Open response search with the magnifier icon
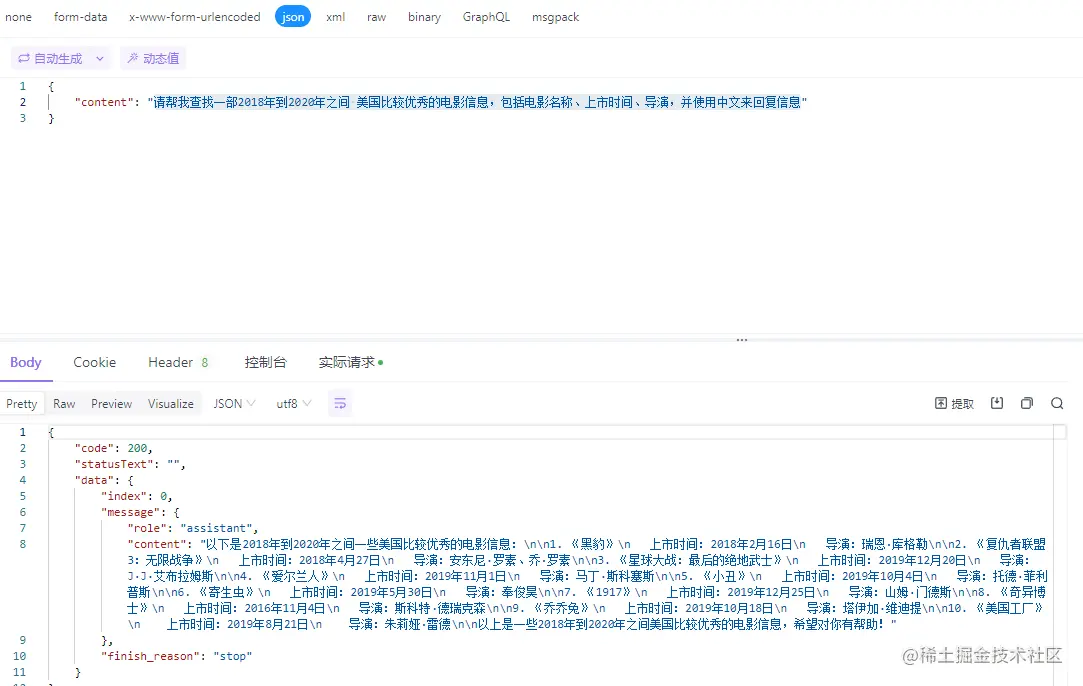Screen dimensions: 1083x686 point(1057,402)
